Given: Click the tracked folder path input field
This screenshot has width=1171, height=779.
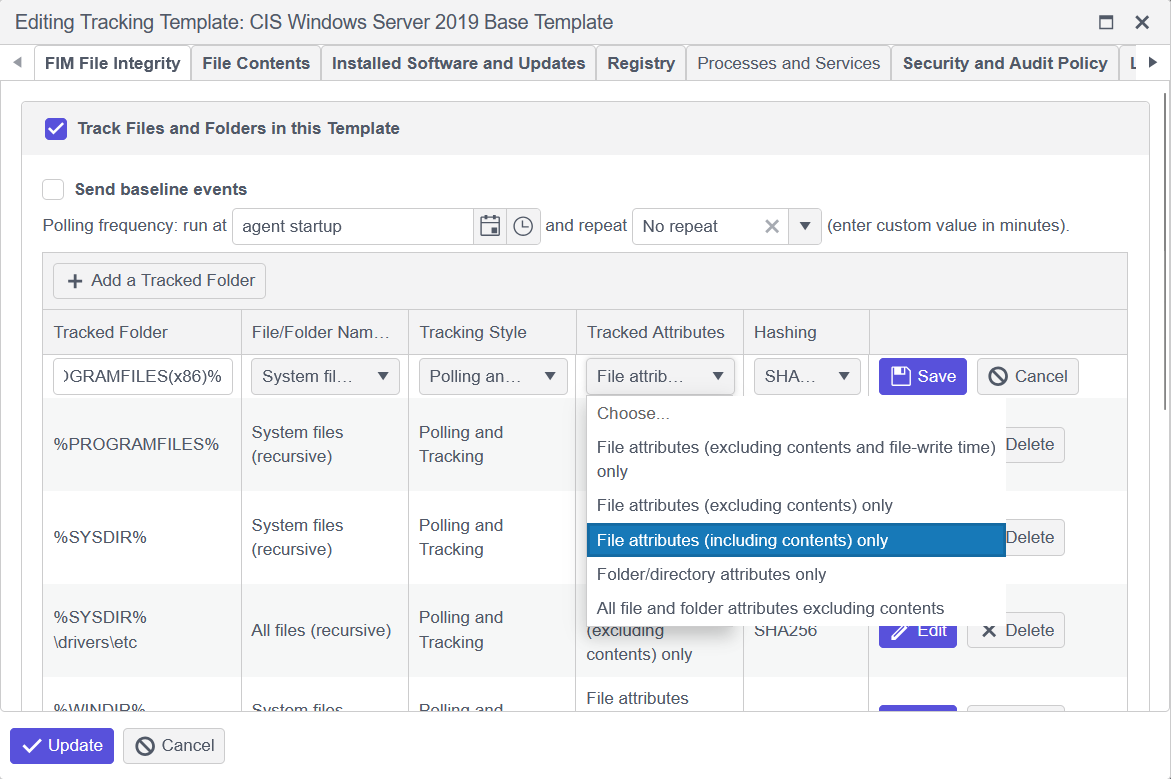Looking at the screenshot, I should [143, 376].
